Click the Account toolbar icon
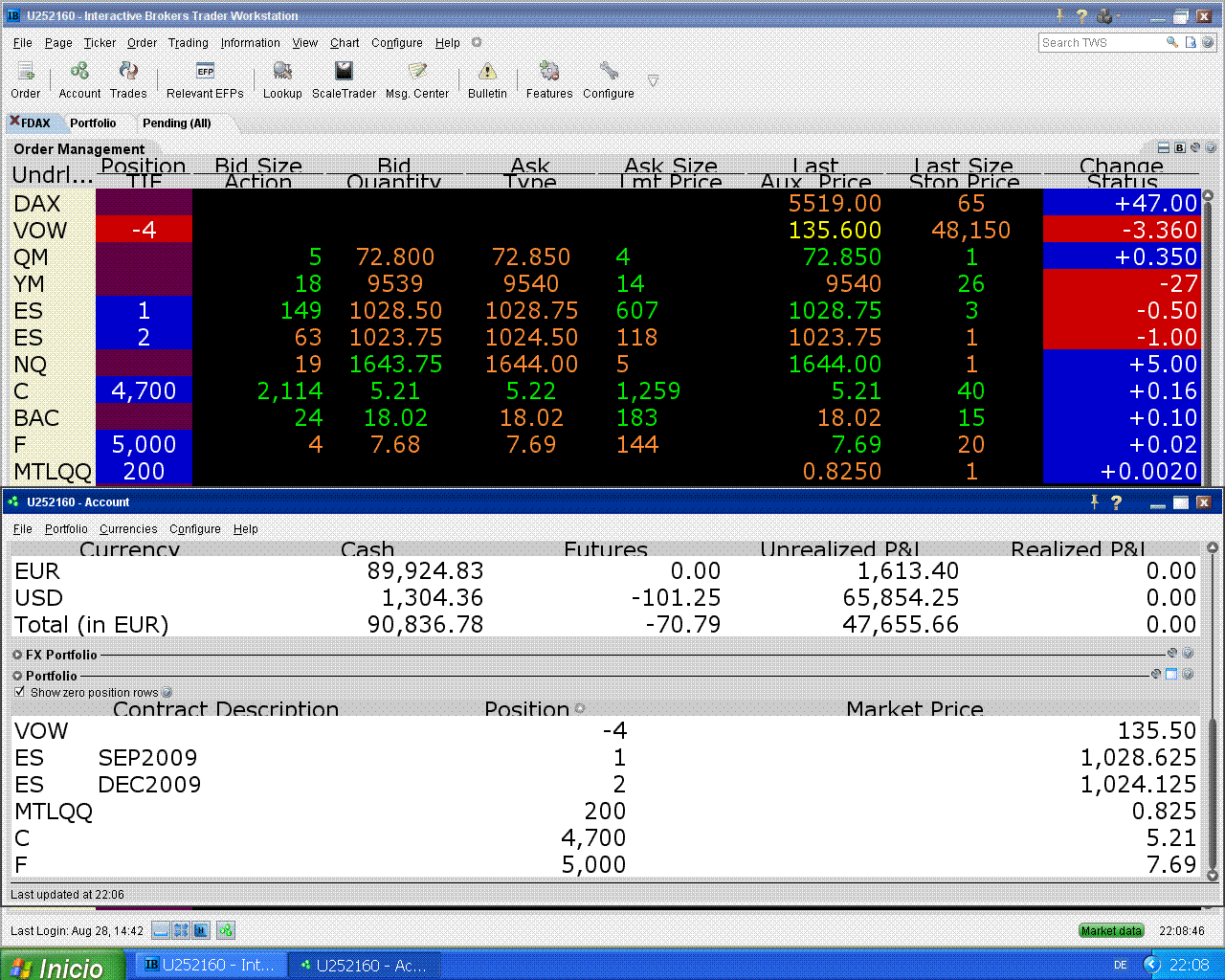The image size is (1225, 980). coord(79,73)
